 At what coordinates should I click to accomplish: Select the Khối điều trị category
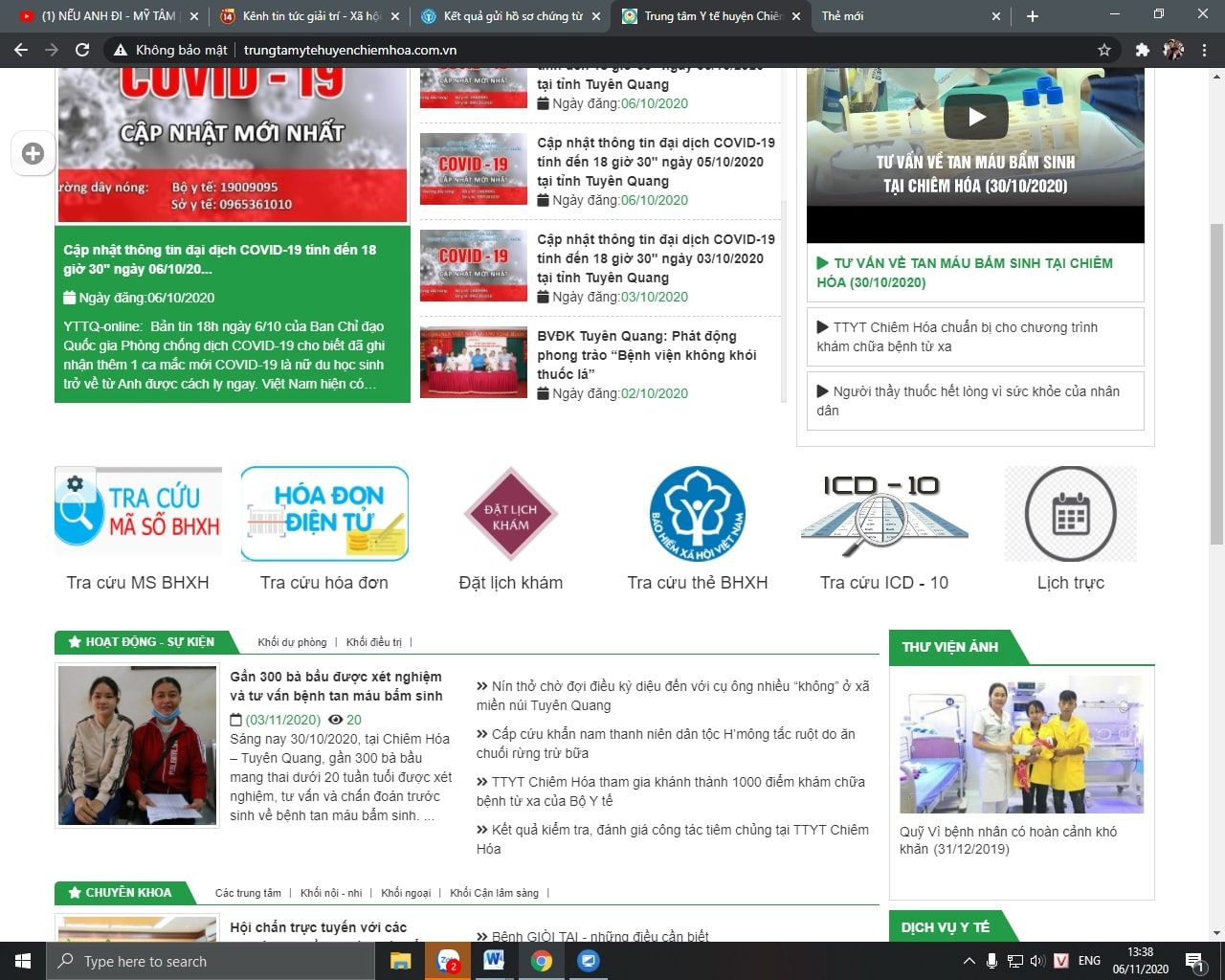(x=374, y=642)
